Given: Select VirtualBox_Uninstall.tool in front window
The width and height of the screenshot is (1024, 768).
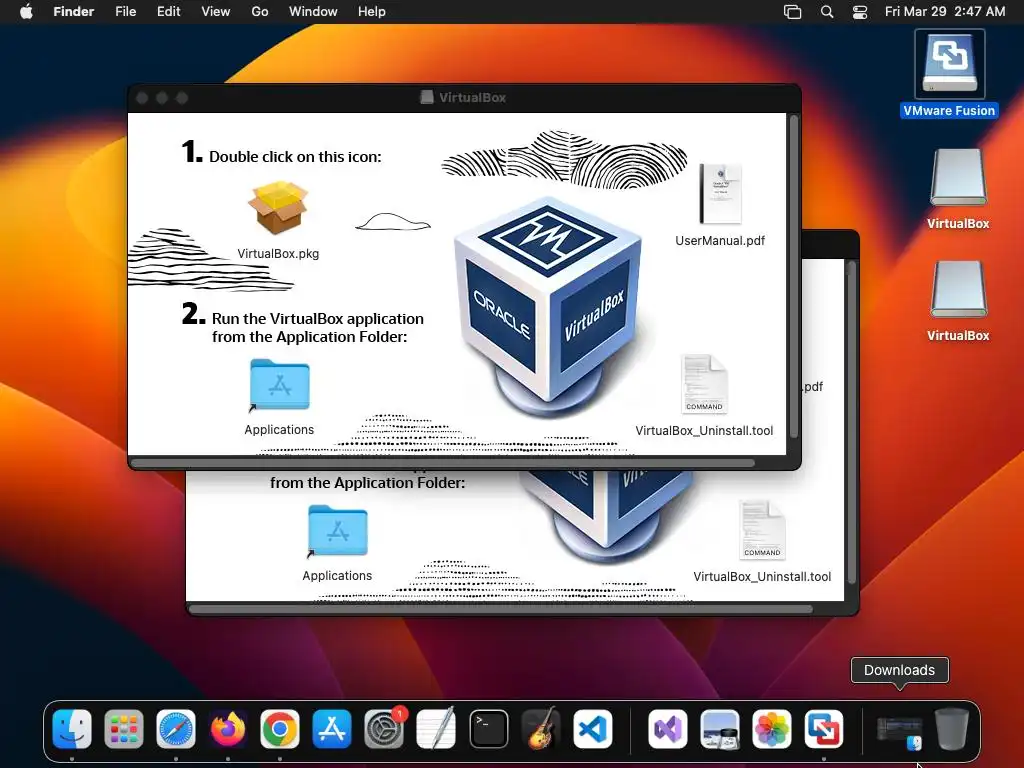Looking at the screenshot, I should pos(704,384).
